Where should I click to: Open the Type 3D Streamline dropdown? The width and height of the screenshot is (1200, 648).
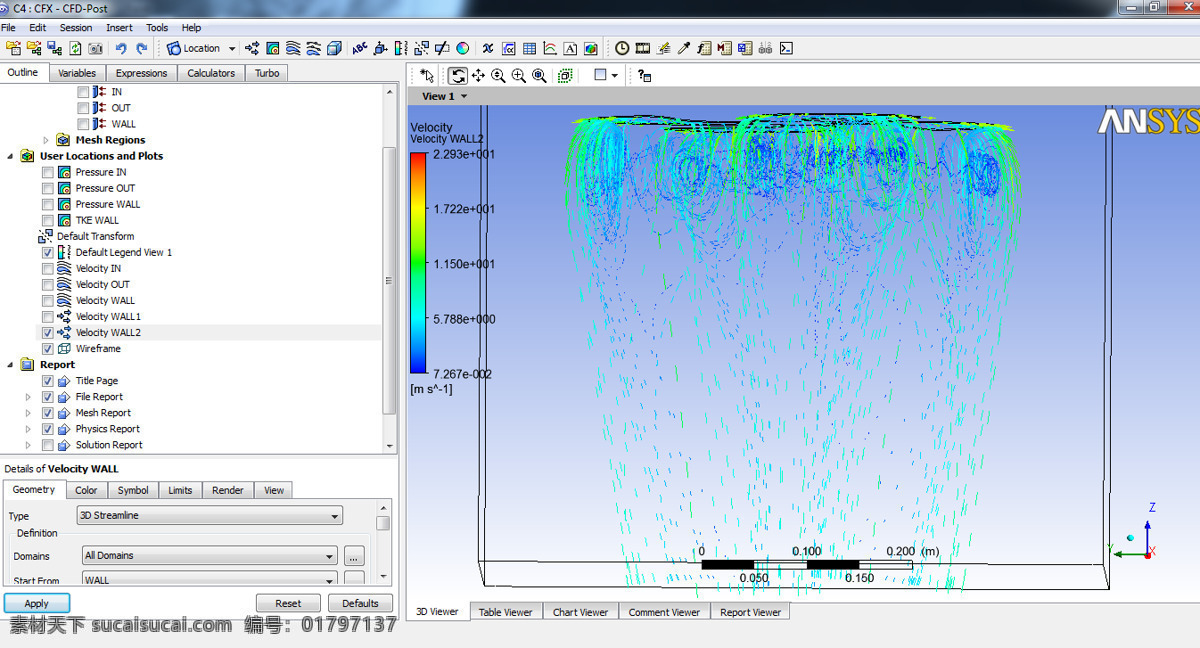pos(210,516)
